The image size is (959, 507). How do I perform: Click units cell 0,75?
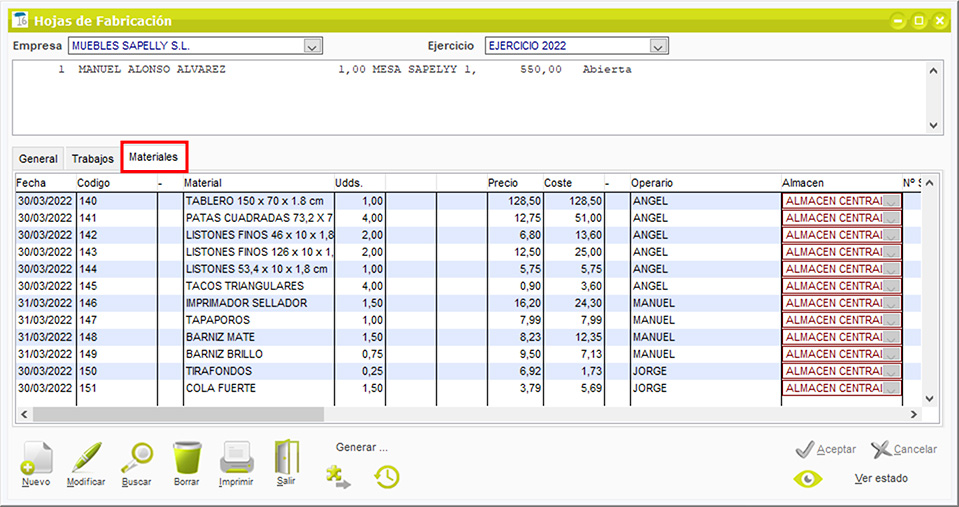click(x=360, y=354)
